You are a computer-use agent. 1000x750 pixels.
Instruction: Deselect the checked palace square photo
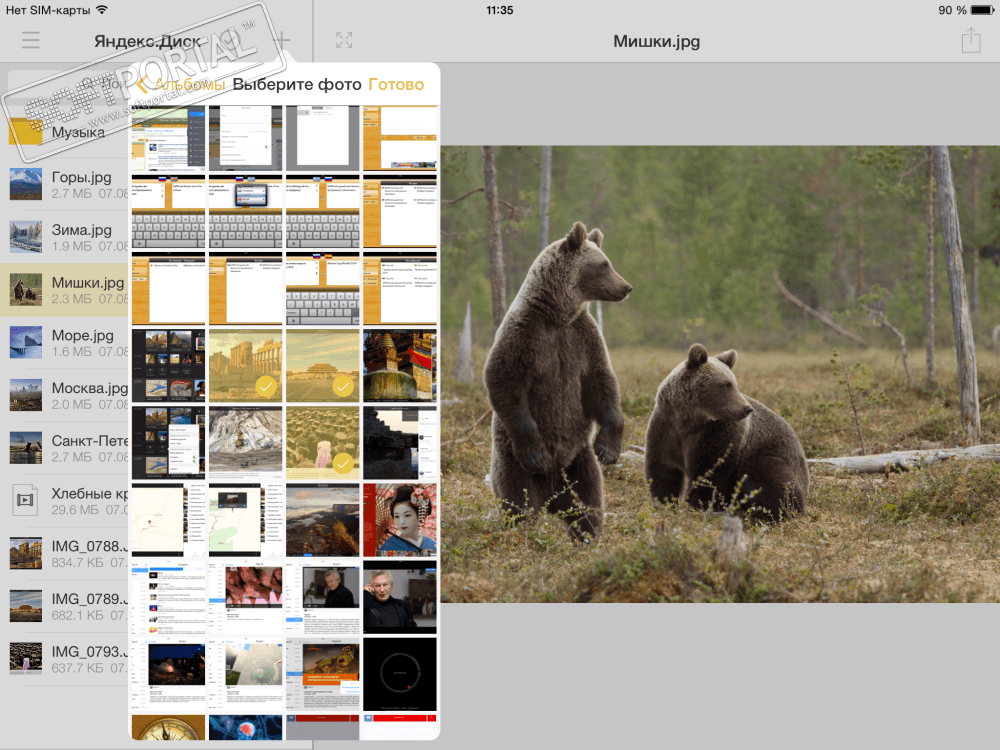[x=323, y=366]
